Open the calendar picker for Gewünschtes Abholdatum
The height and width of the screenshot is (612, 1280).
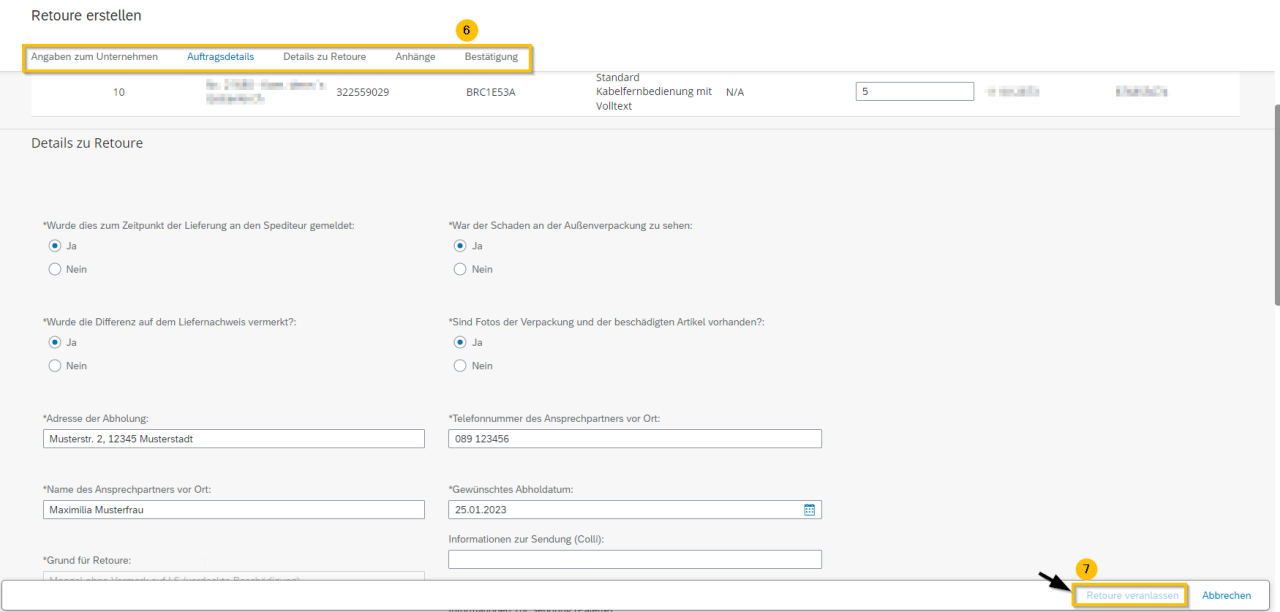[x=809, y=510]
